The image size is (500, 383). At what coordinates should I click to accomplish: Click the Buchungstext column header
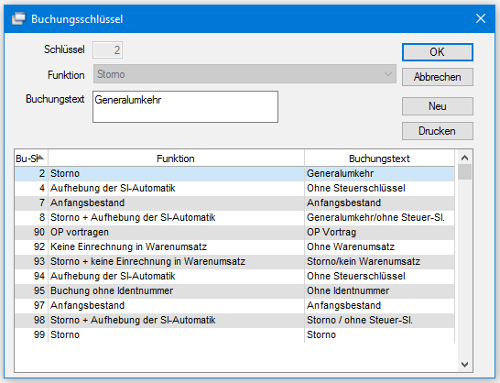[x=379, y=158]
